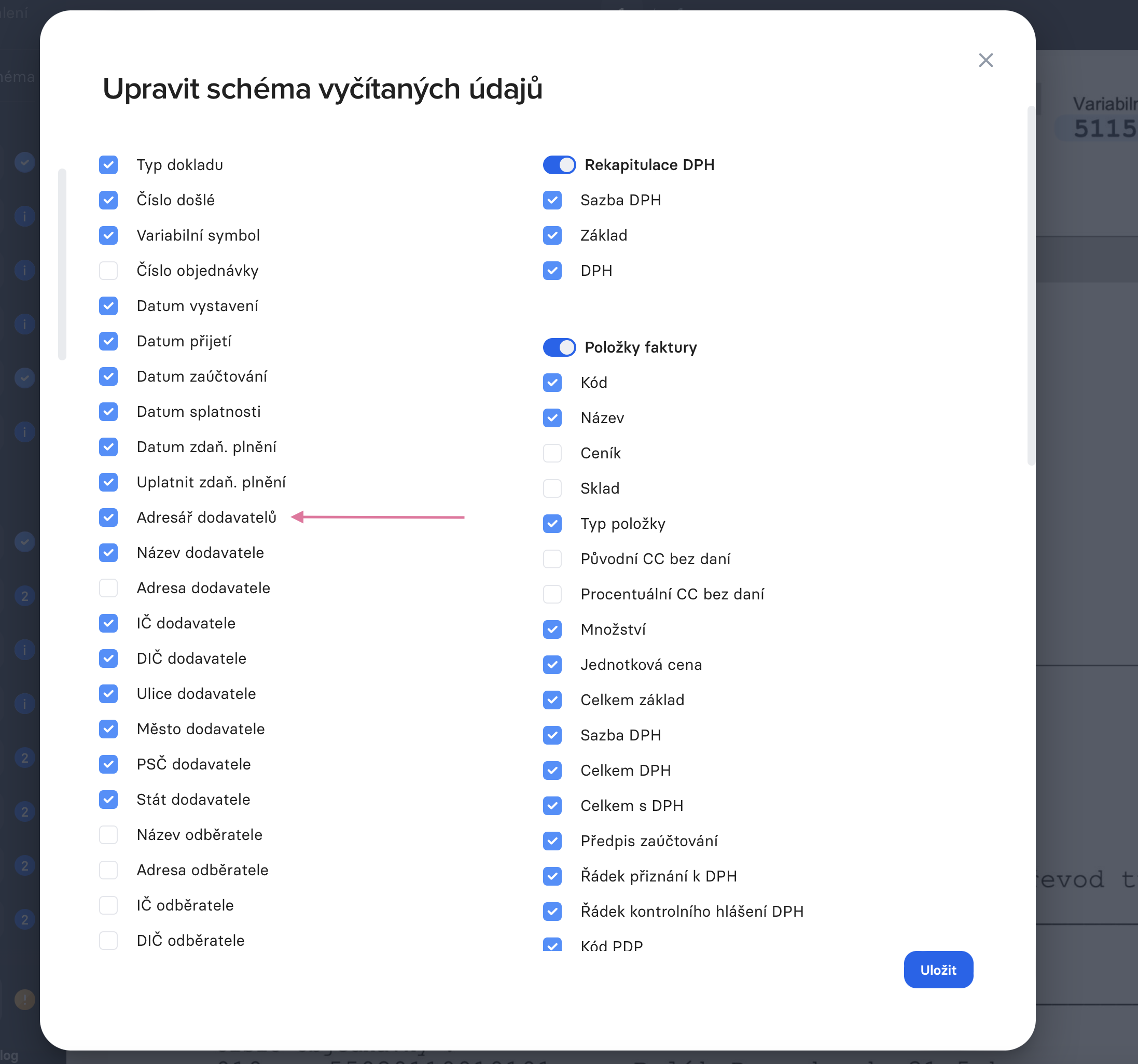The height and width of the screenshot is (1064, 1138).
Task: Check the Sklad option
Action: click(552, 488)
